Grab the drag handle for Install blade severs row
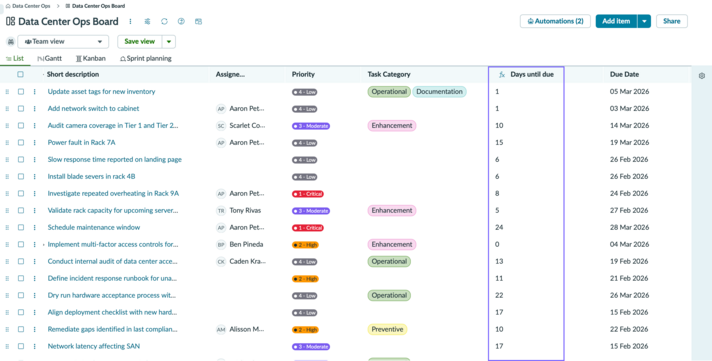Viewport: 712px width, 361px height. click(7, 177)
